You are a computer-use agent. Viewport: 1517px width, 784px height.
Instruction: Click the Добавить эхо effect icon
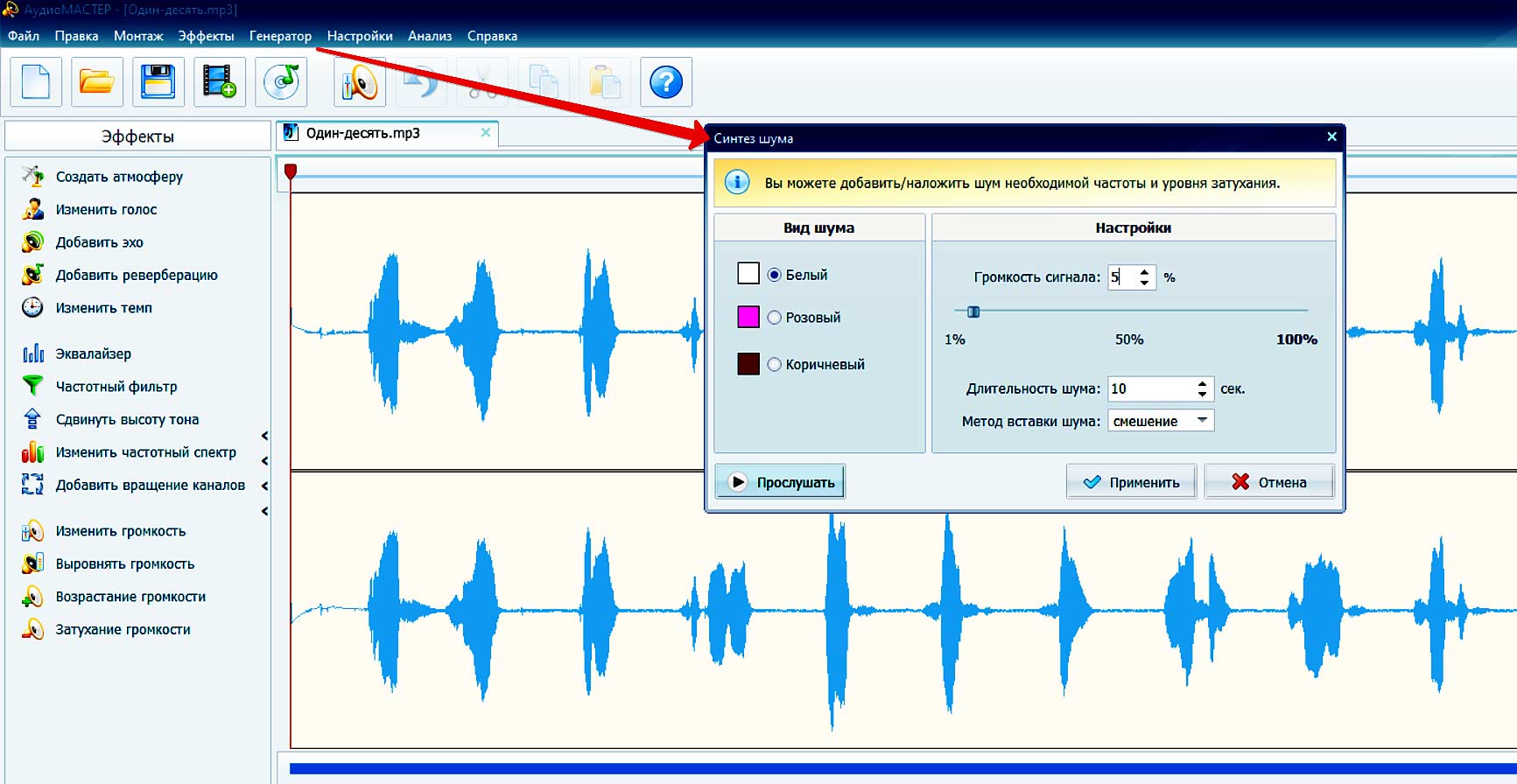(32, 242)
